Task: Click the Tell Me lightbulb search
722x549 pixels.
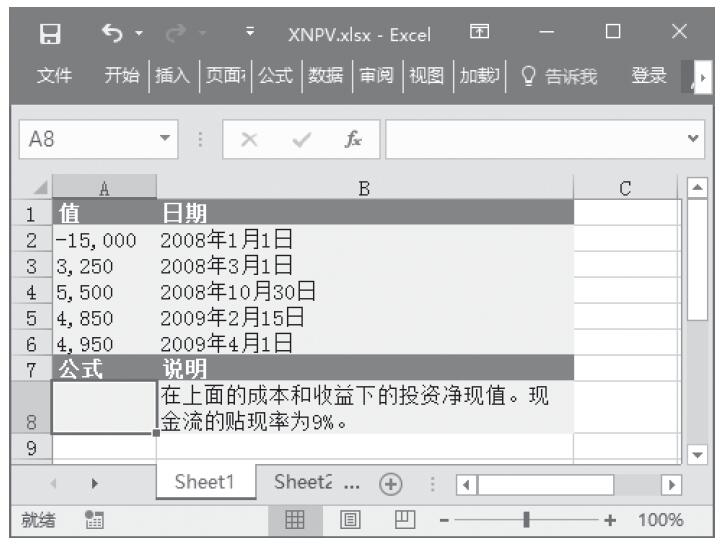Action: [559, 76]
